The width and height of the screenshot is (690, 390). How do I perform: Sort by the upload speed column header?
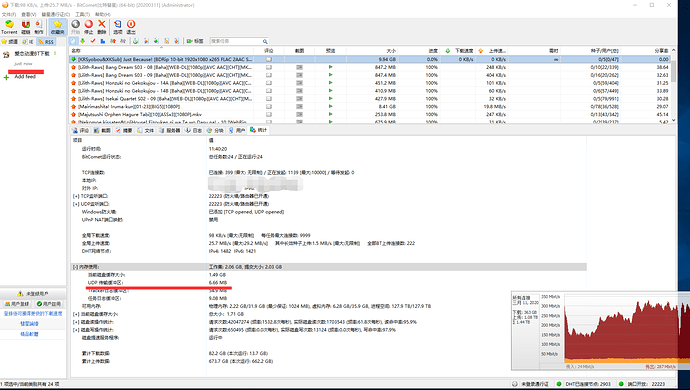pos(492,51)
